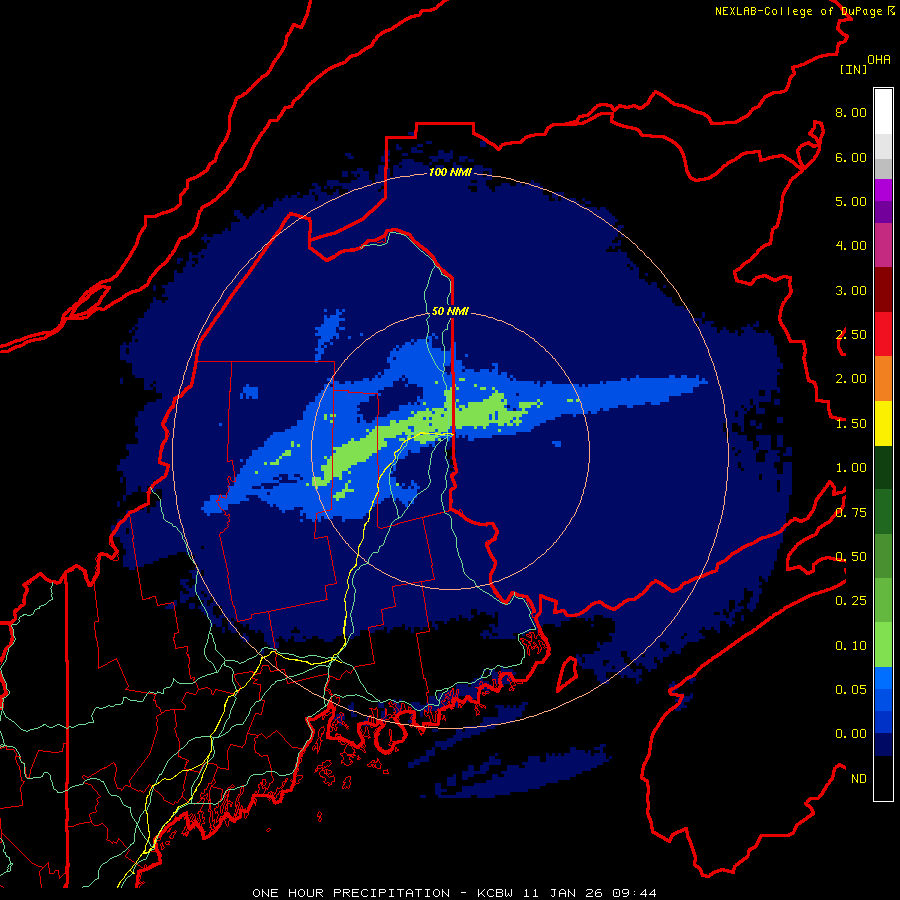Click the NEXLAB-College of DuPage credit text
The width and height of the screenshot is (900, 900).
click(x=804, y=11)
